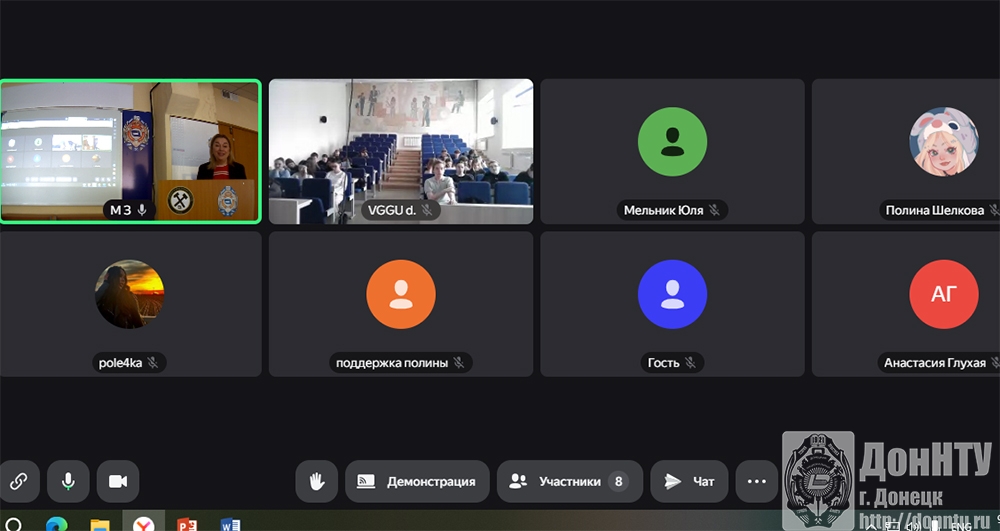
Task: Click the muted mic icon beside VGGU d.
Action: (x=427, y=210)
